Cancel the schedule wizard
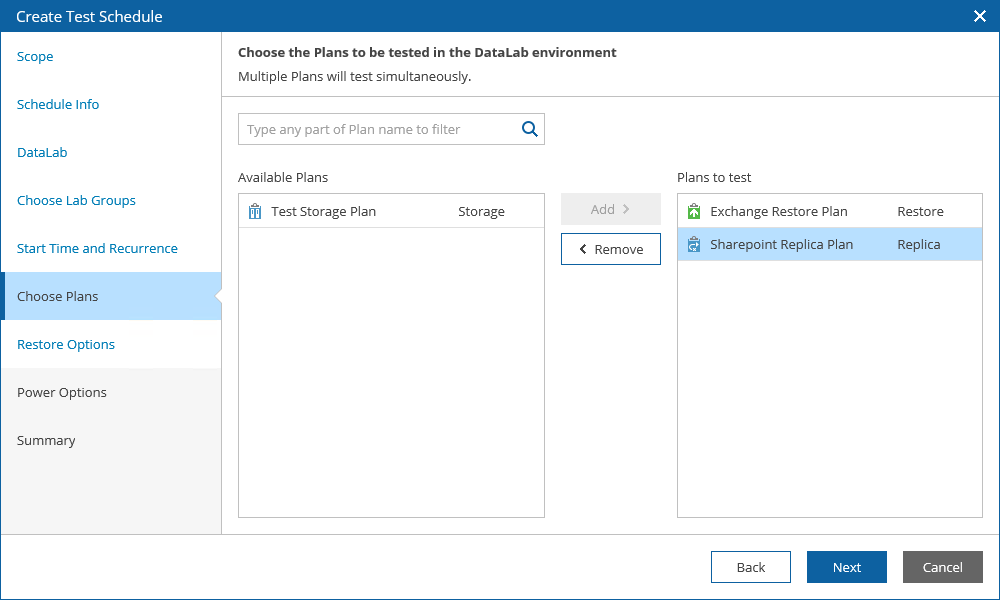 coord(942,567)
